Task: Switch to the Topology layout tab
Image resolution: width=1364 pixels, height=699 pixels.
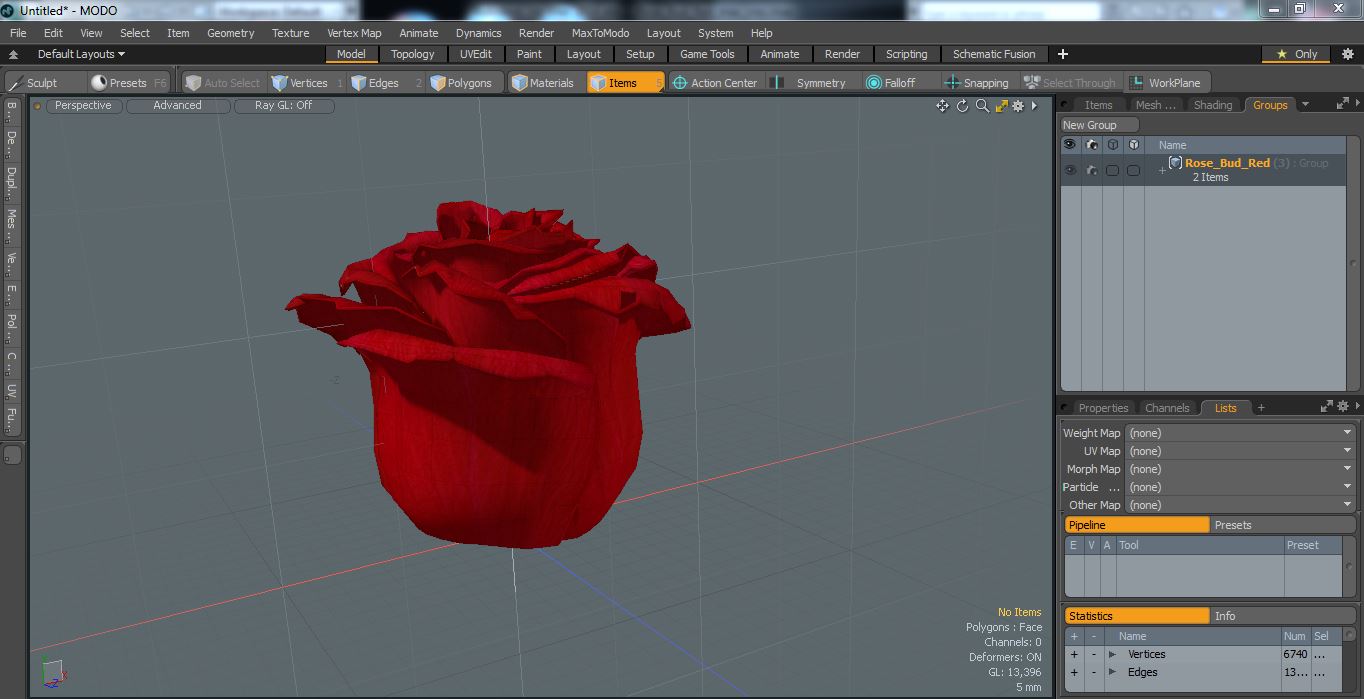Action: 412,54
